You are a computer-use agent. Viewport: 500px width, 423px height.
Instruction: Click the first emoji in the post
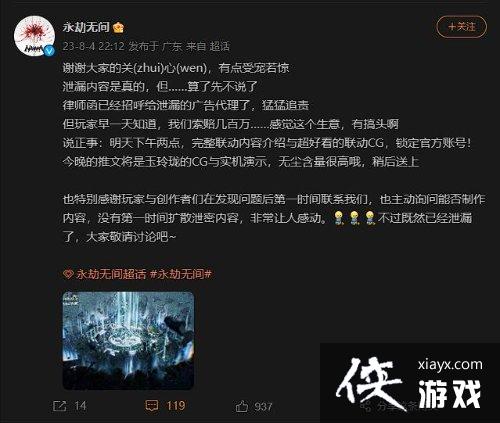(x=339, y=218)
